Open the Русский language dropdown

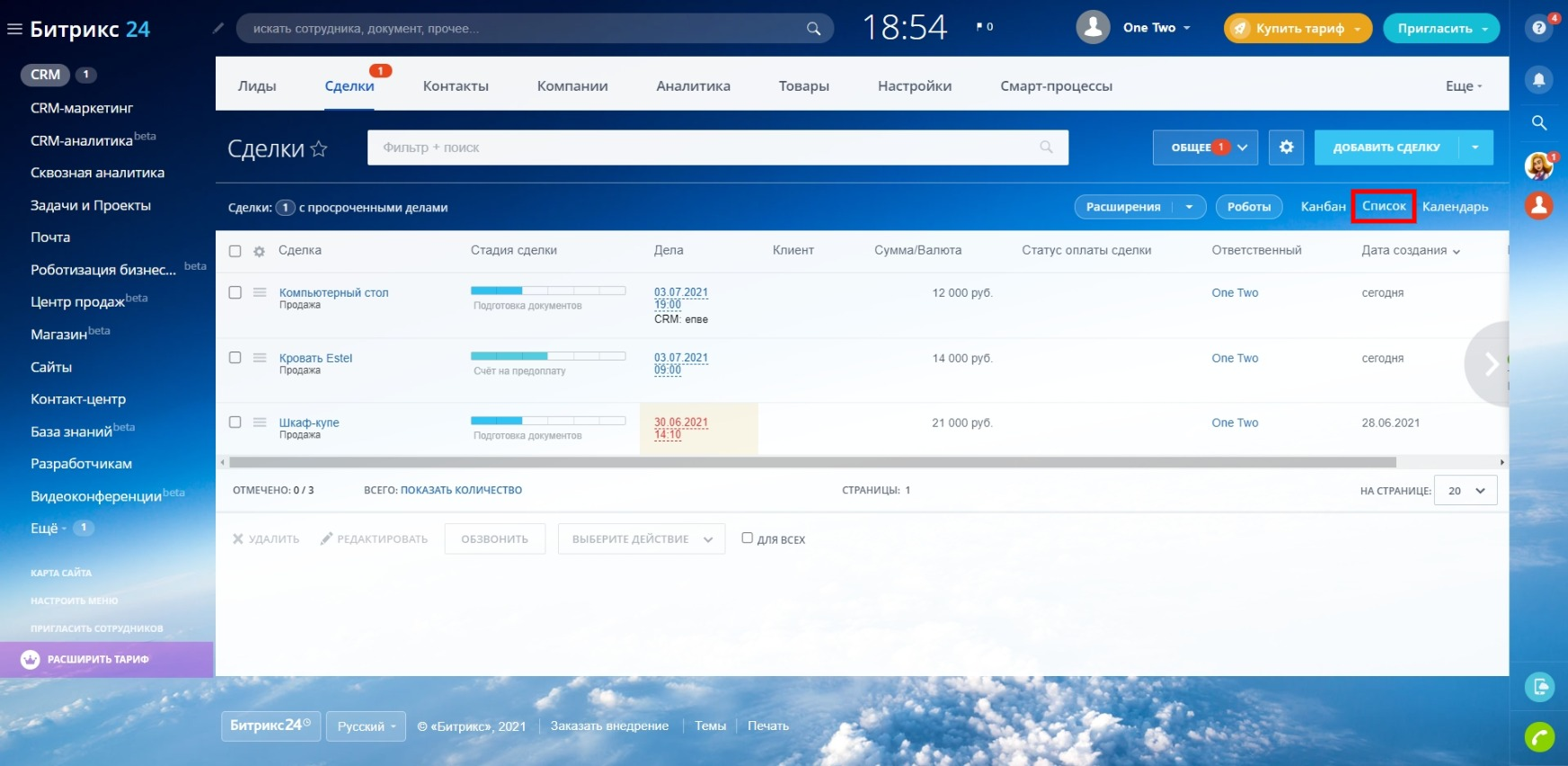click(366, 726)
